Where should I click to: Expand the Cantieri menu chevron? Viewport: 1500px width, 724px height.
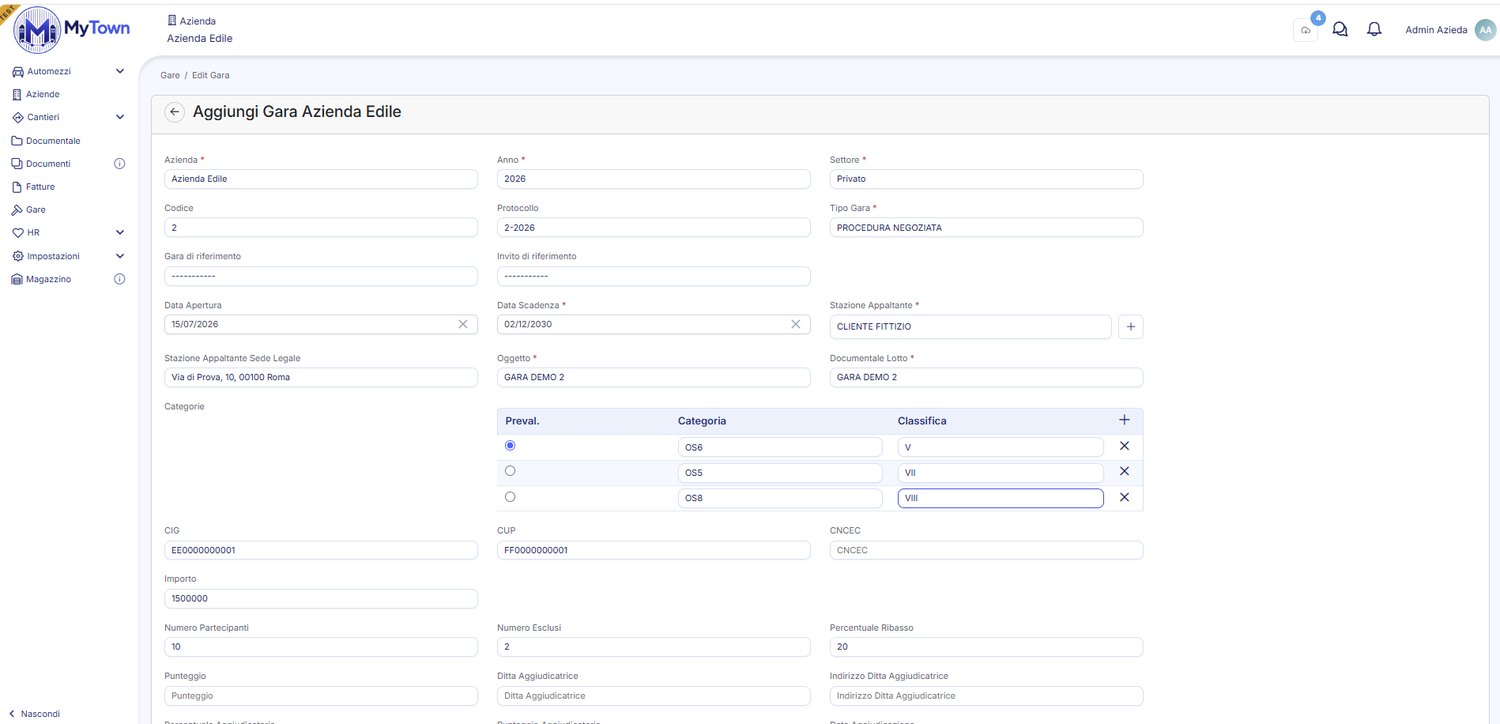coord(120,117)
